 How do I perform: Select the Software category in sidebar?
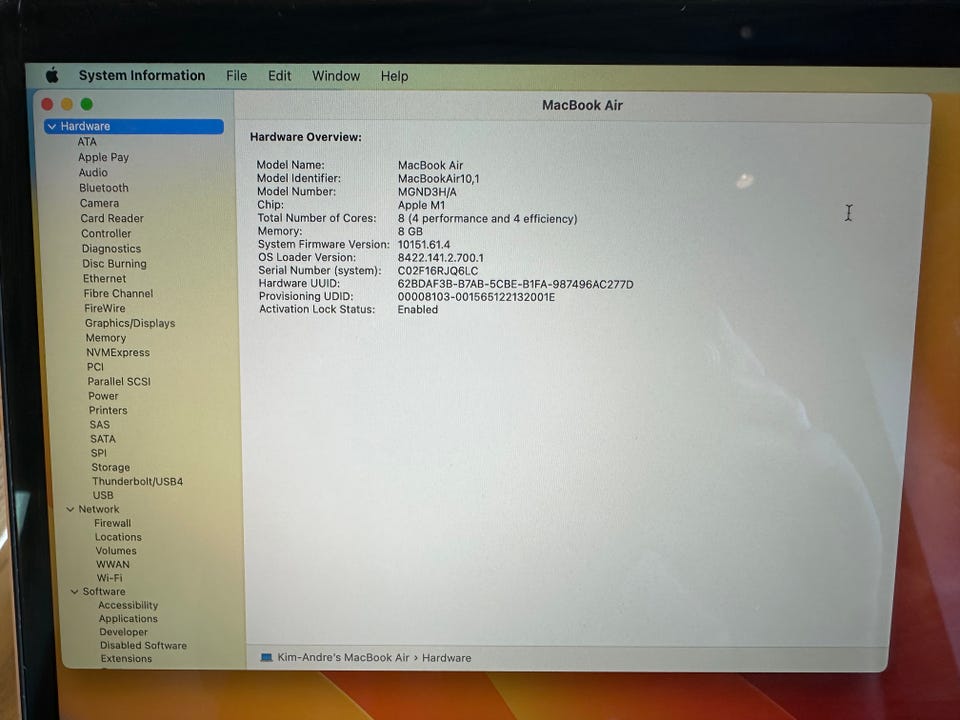pyautogui.click(x=104, y=591)
